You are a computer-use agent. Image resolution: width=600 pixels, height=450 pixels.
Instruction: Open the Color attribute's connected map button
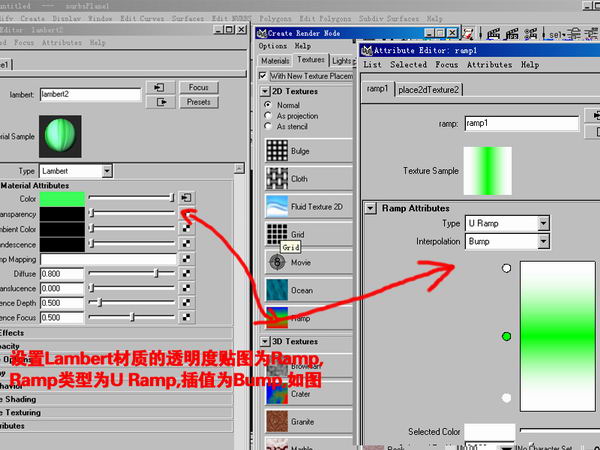point(186,197)
